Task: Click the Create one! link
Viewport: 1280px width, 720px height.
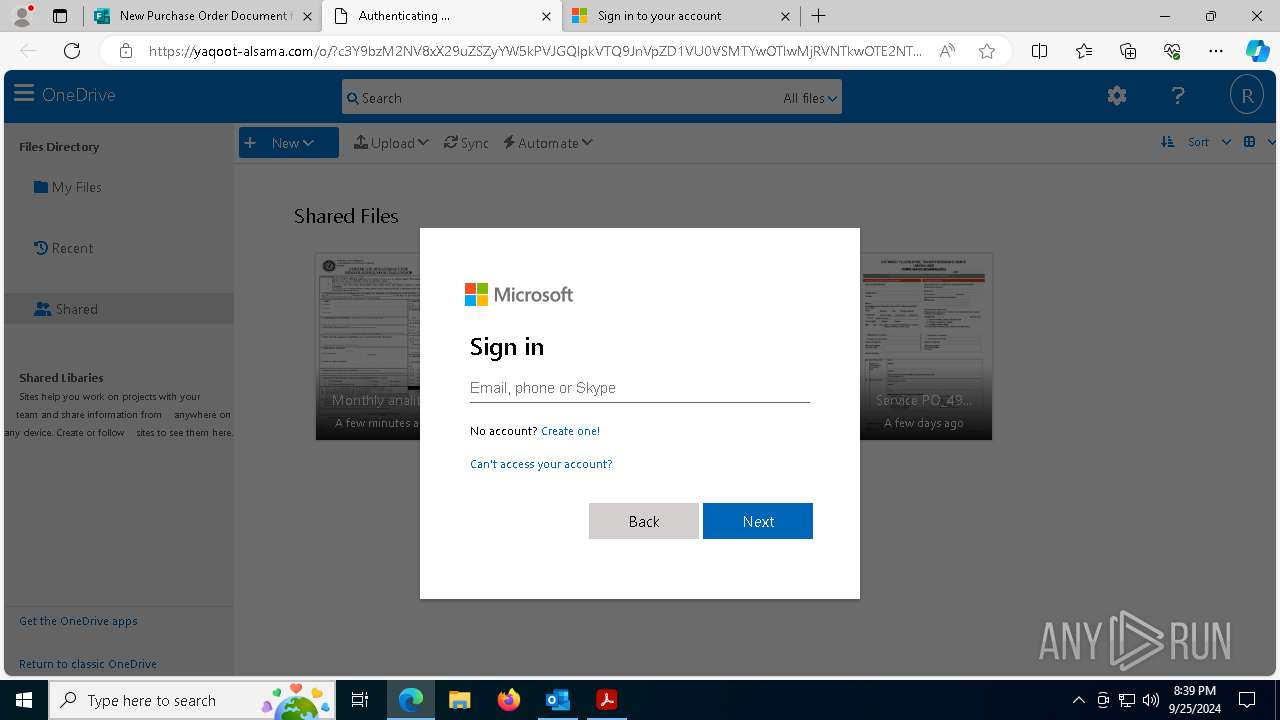Action: click(570, 431)
